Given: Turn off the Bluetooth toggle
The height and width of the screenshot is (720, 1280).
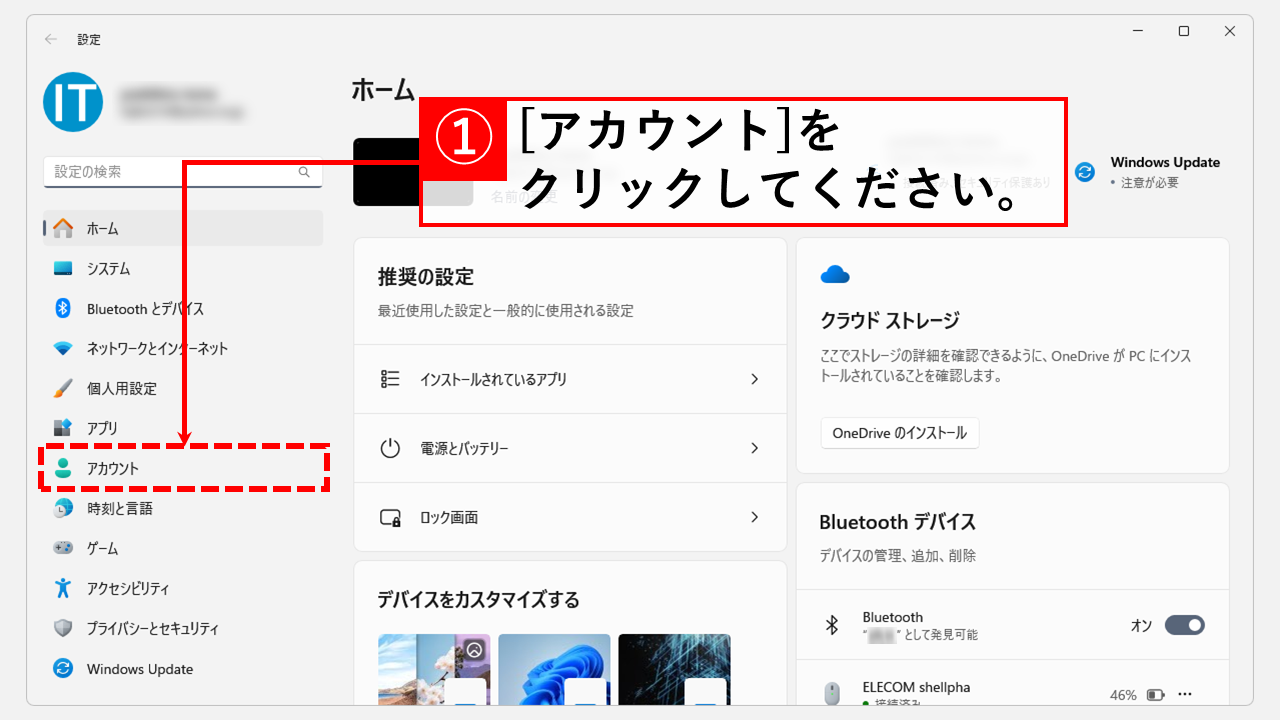Looking at the screenshot, I should point(1185,625).
